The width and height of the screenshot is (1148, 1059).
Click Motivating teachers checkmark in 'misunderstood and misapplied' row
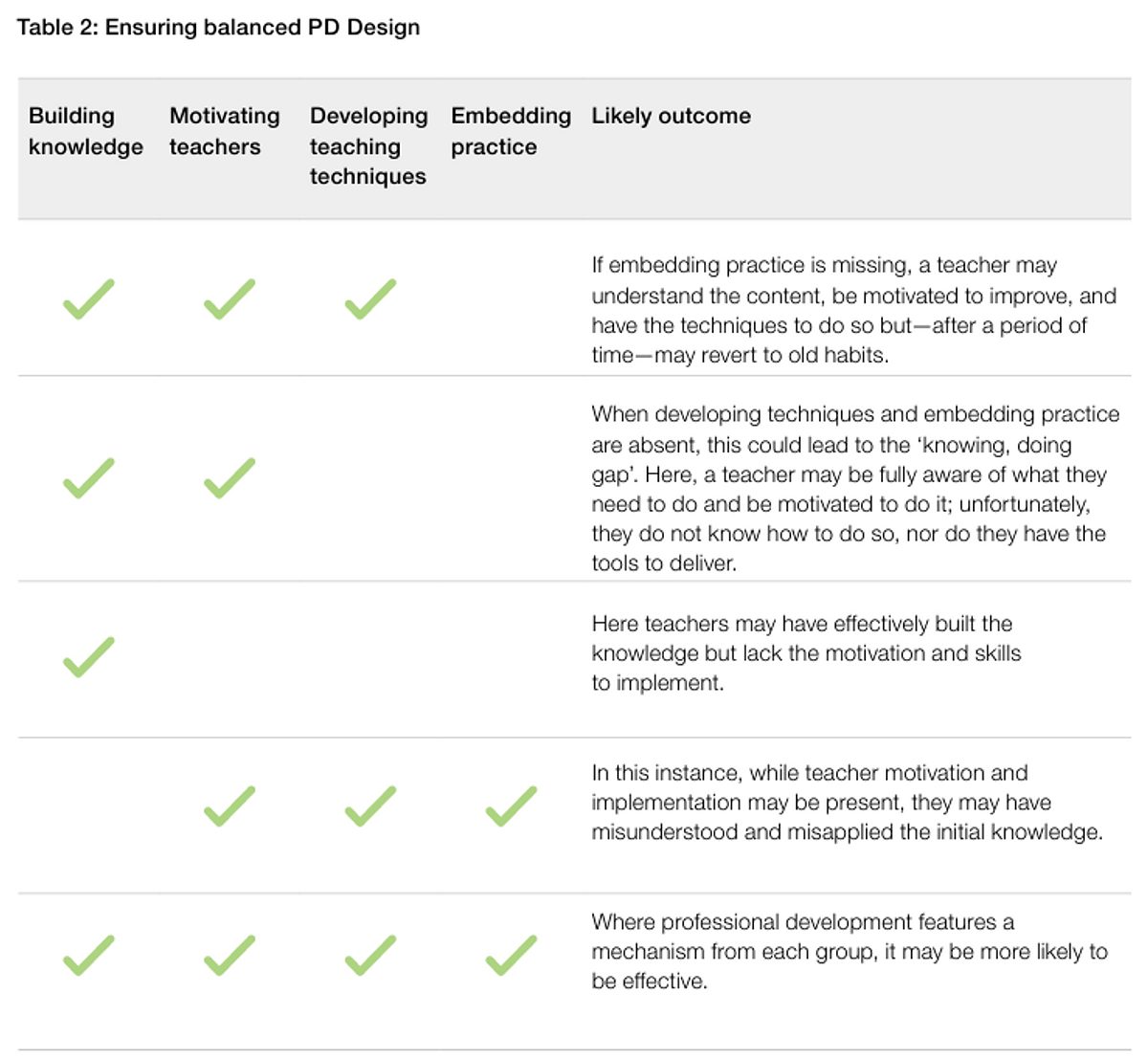click(x=230, y=806)
